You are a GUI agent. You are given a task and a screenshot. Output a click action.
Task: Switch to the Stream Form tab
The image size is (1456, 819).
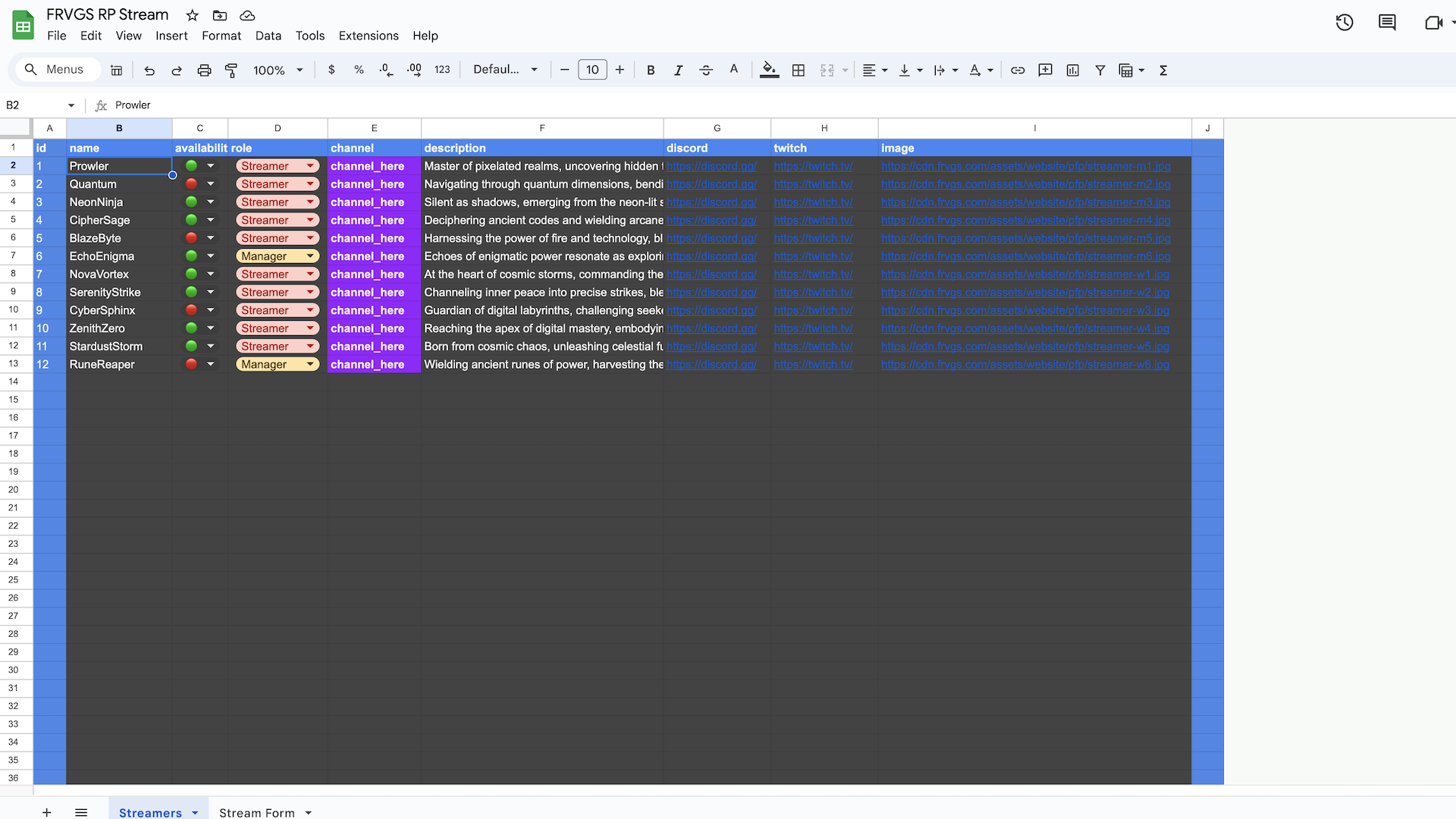click(257, 812)
